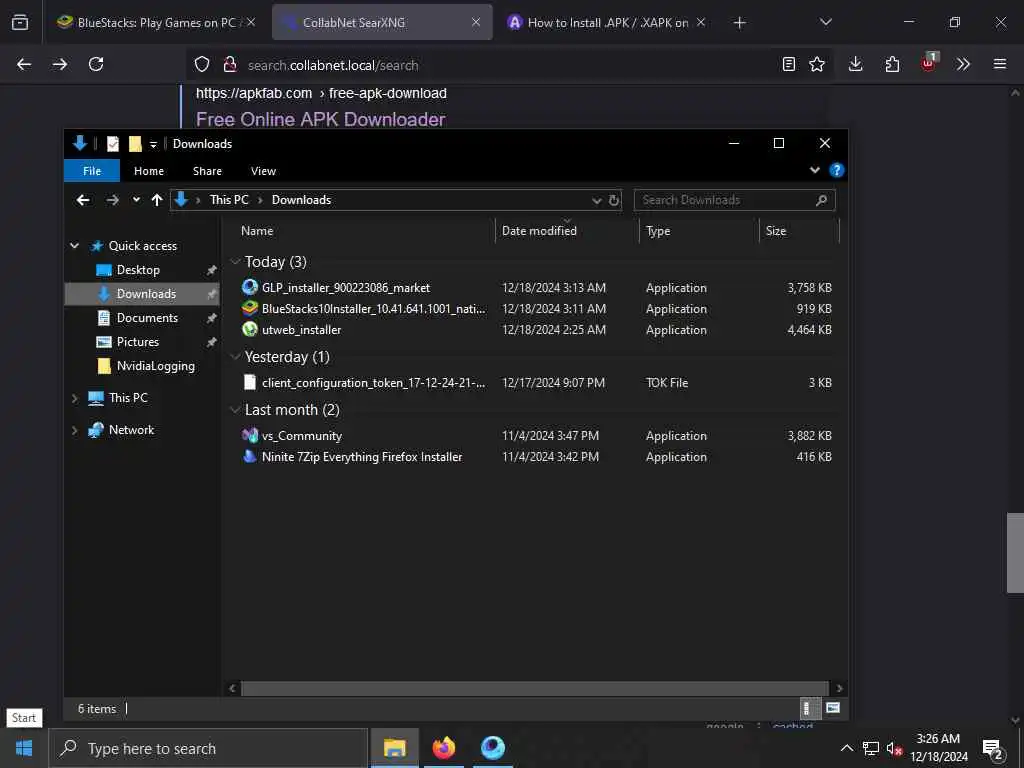This screenshot has height=768, width=1024.
Task: Click New Folder quick access toolbar icon
Action: (135, 144)
